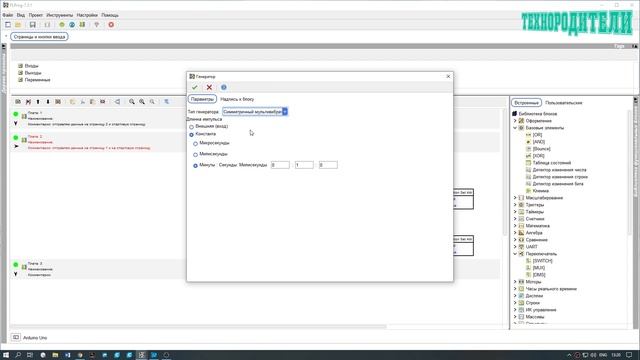Image resolution: width=640 pixels, height=360 pixels.
Task: Save the project with the floppy disk icon
Action: [33, 24]
